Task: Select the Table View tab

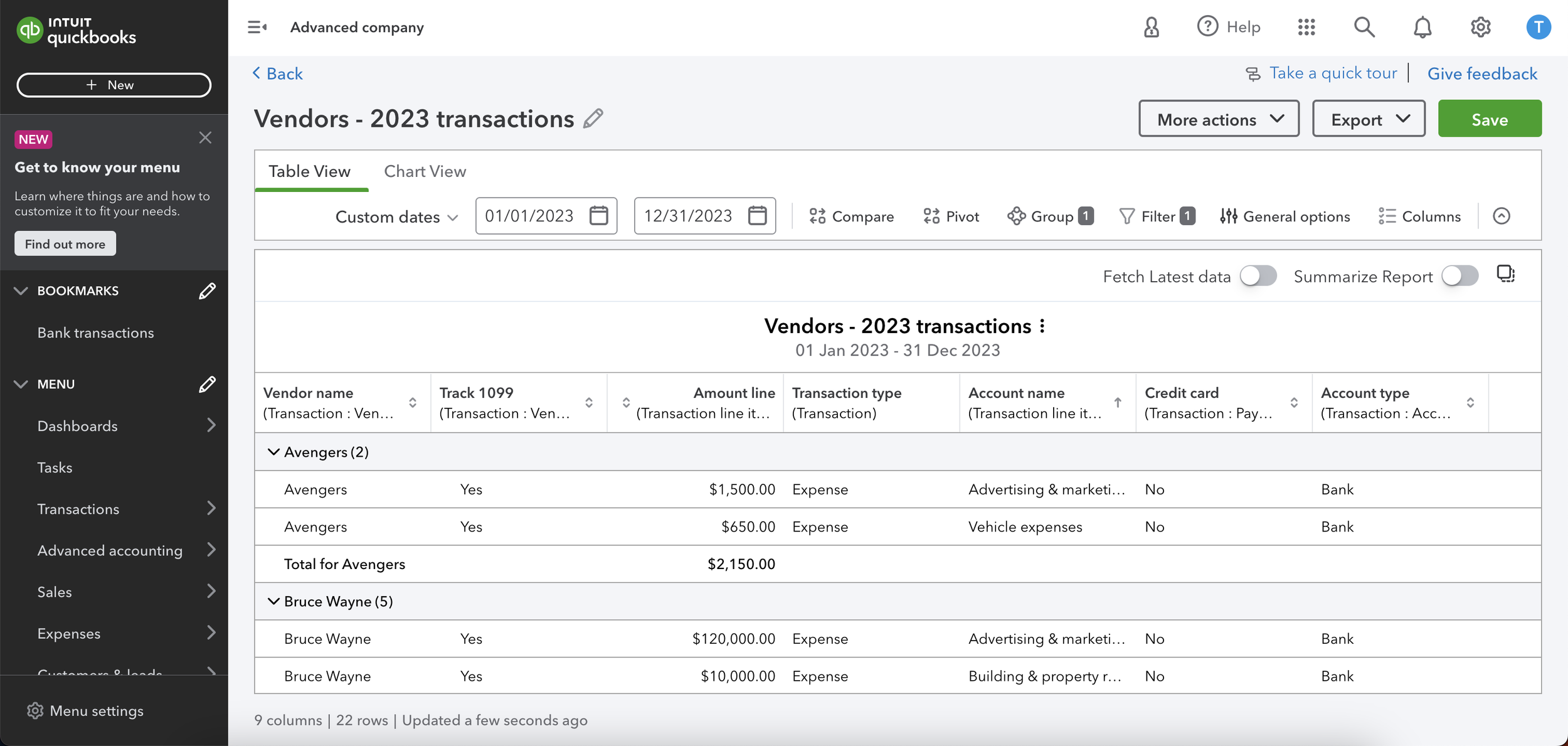Action: [309, 171]
